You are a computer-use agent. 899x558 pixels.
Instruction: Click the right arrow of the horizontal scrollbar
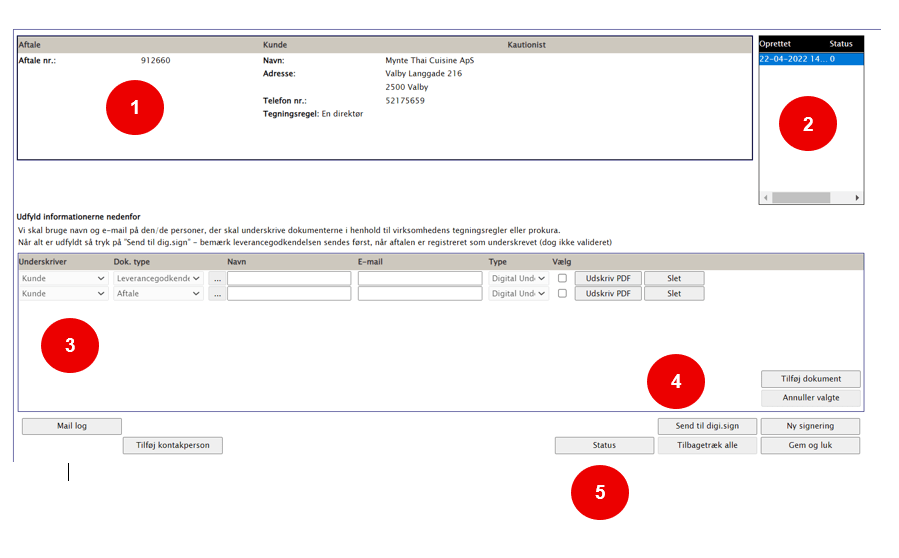(x=857, y=198)
